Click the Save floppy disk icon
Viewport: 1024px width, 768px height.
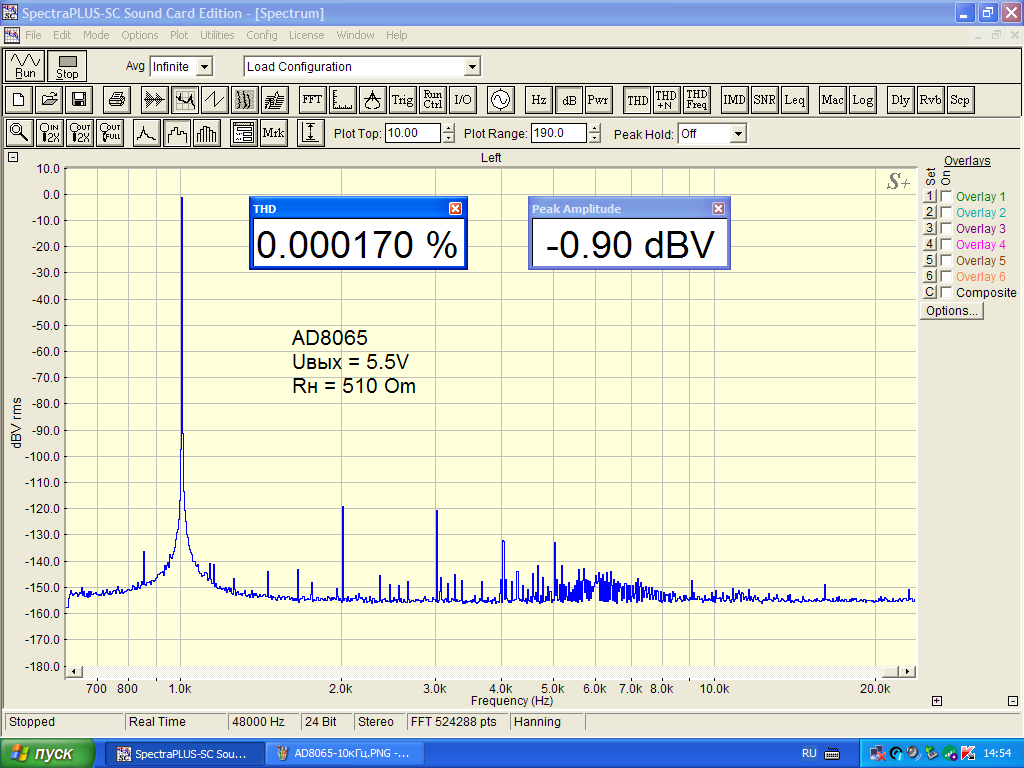(79, 100)
